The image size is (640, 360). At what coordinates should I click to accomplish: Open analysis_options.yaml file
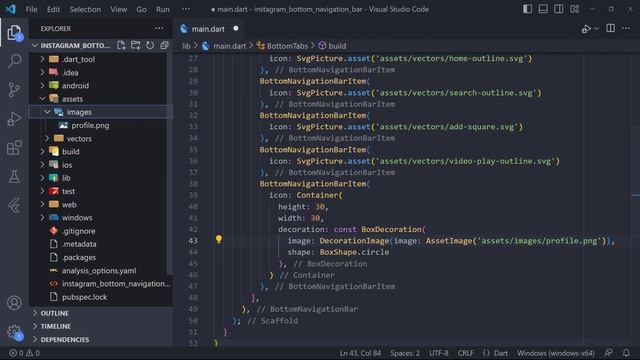(x=99, y=271)
